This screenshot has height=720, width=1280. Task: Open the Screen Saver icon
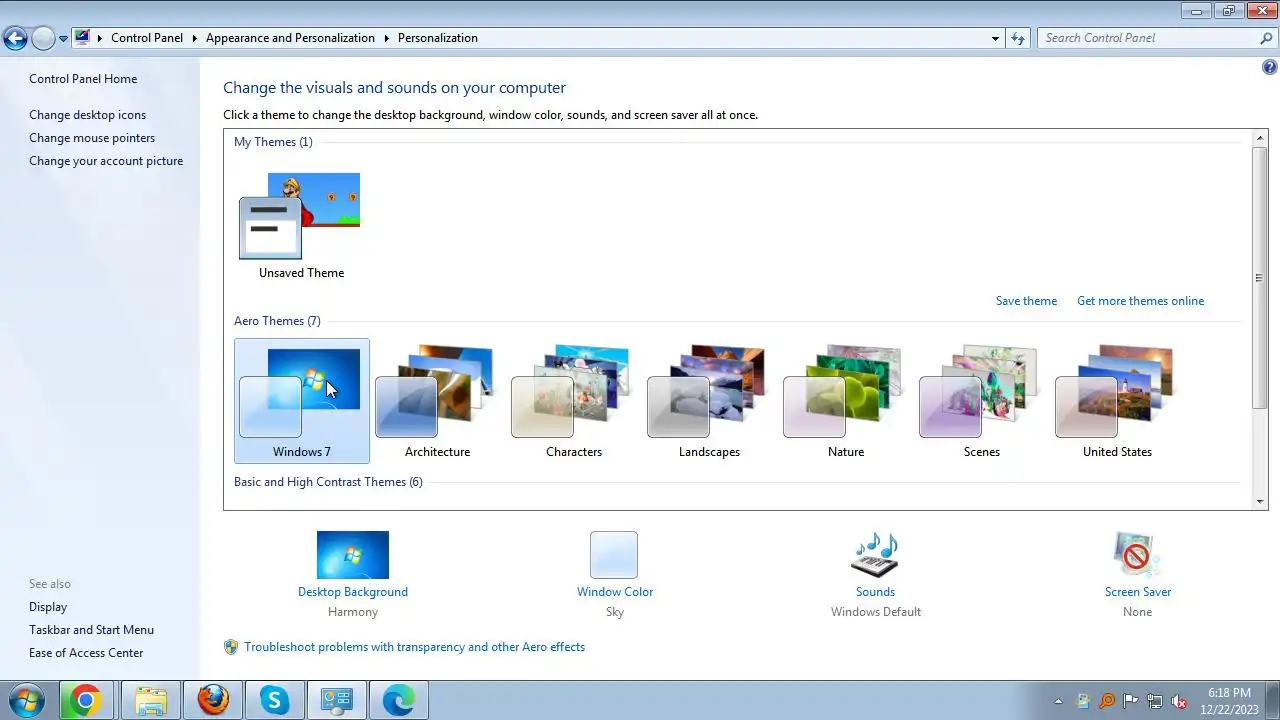coord(1137,555)
